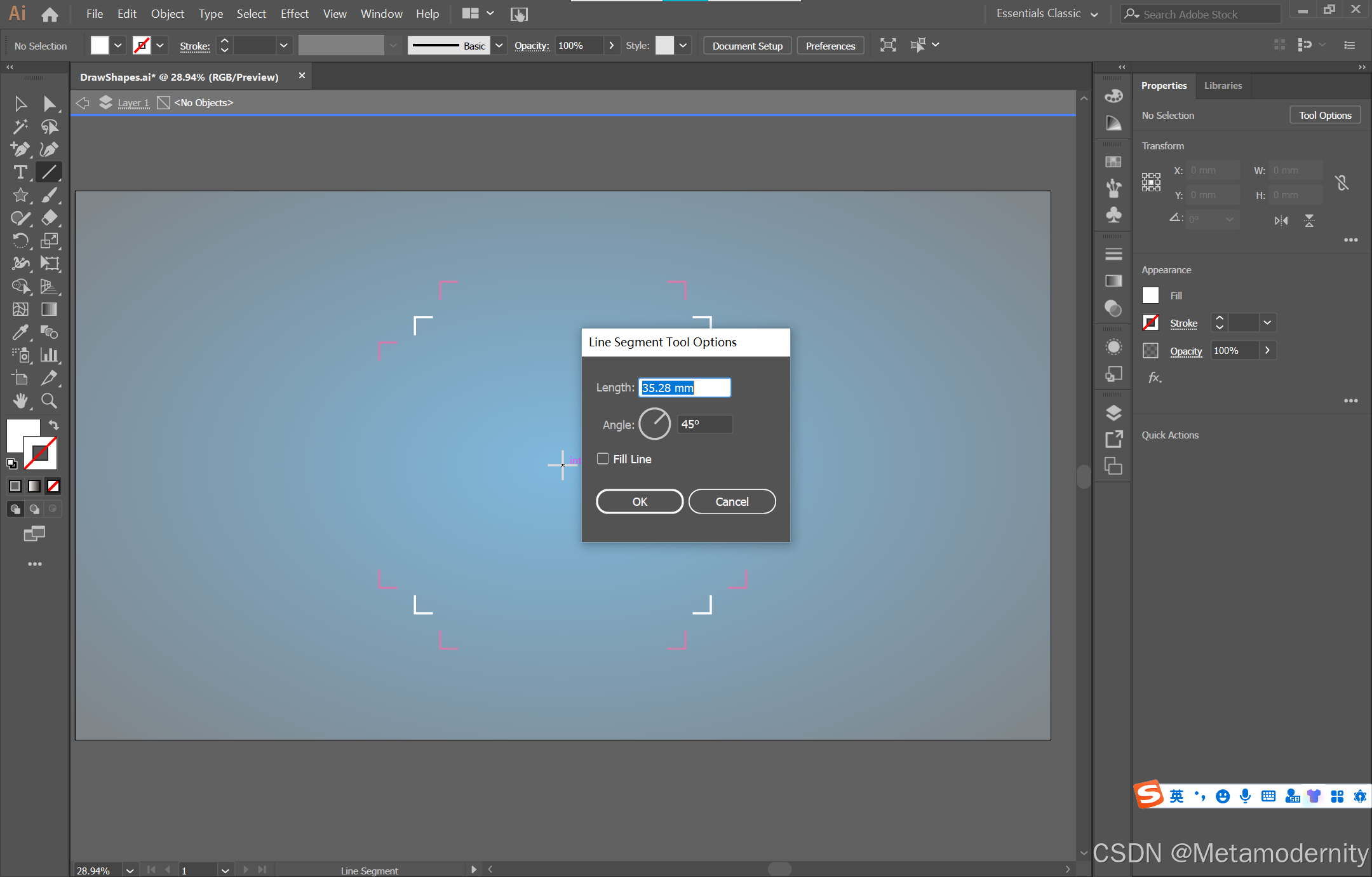Select the Zoom tool
Screen dimensions: 1372x877
50,400
